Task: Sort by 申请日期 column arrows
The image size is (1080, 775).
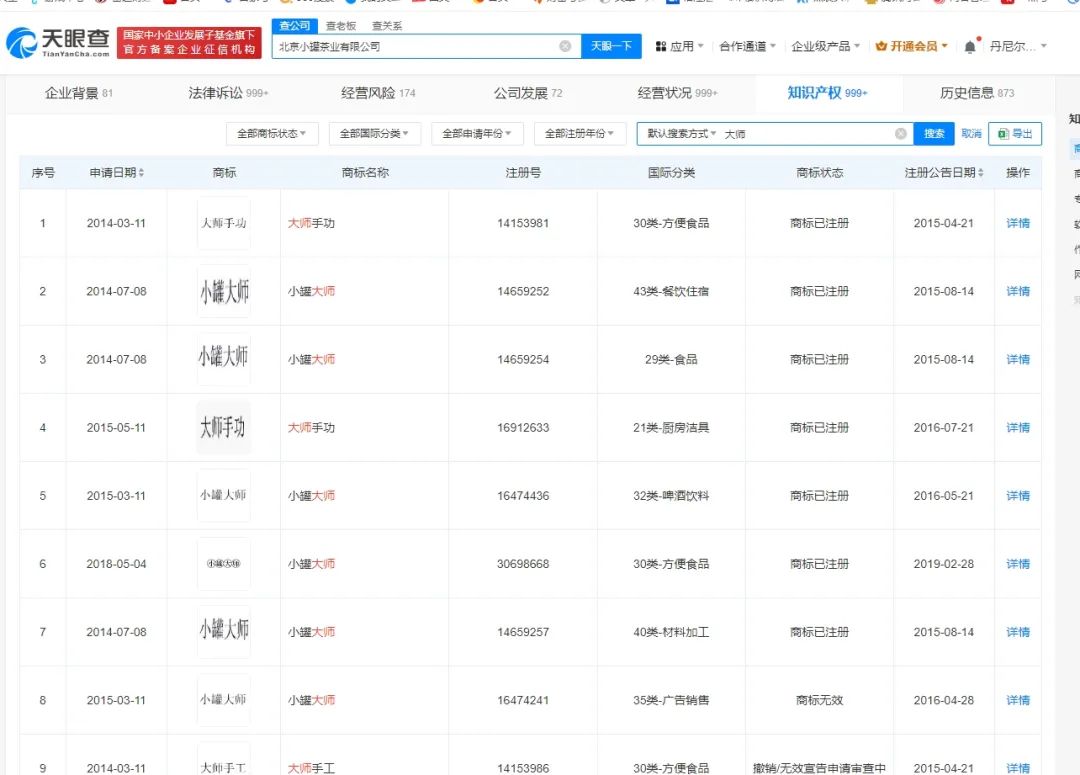Action: click(x=141, y=173)
